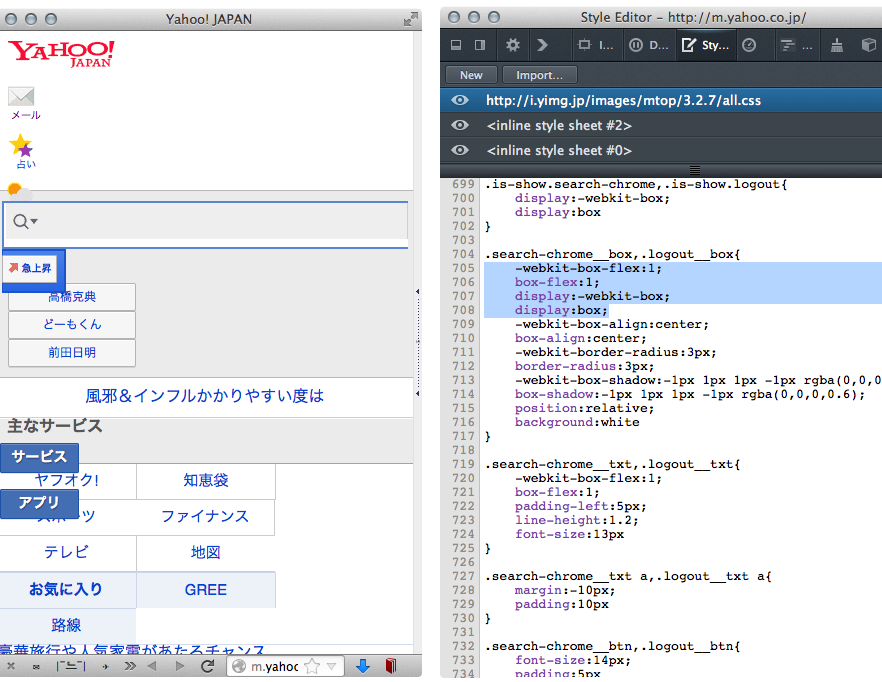Screen dimensions: 882x682
Task: Open the URL history dropdown arrow
Action: tap(332, 667)
